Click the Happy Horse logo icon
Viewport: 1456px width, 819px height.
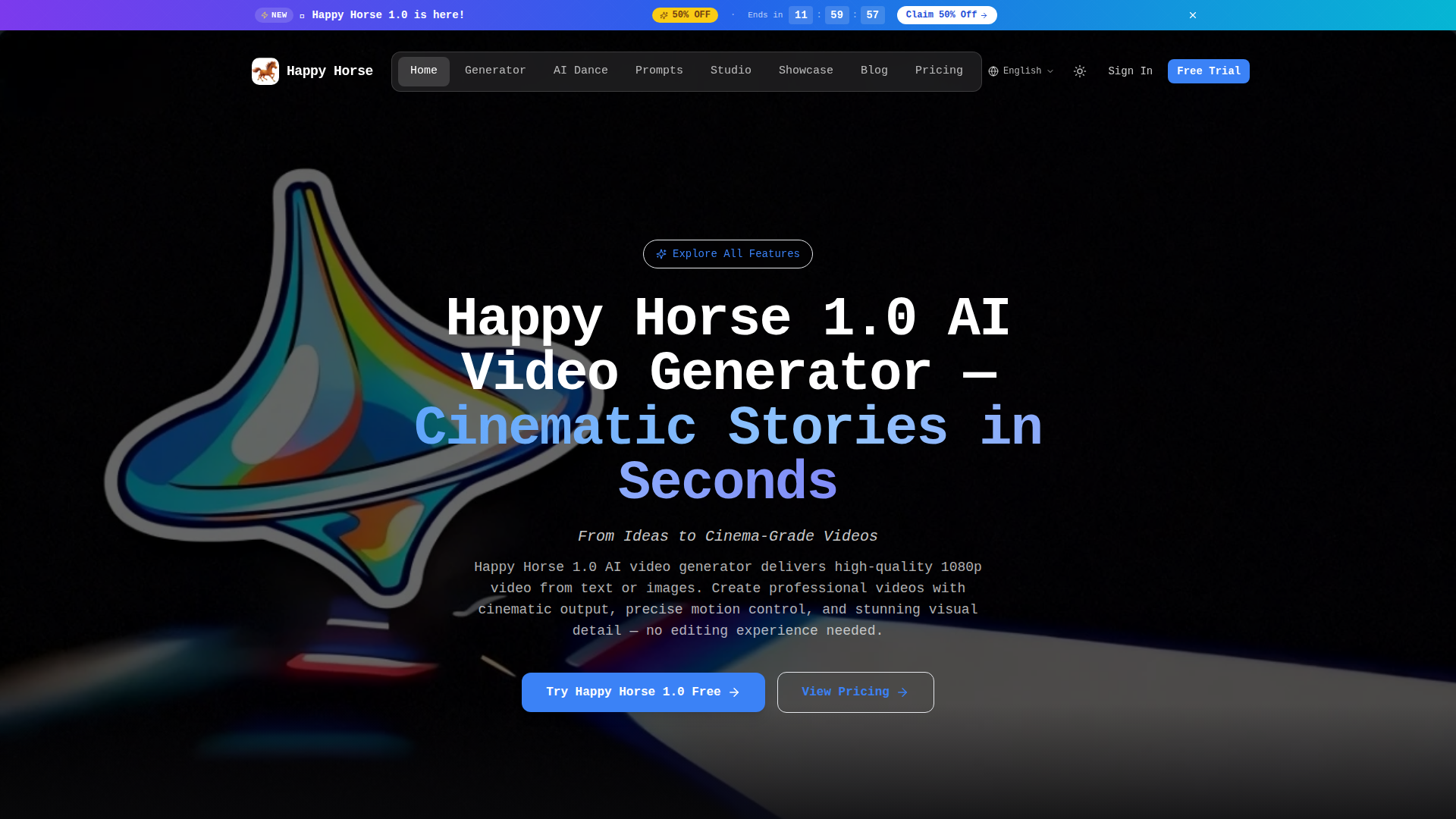click(x=265, y=71)
